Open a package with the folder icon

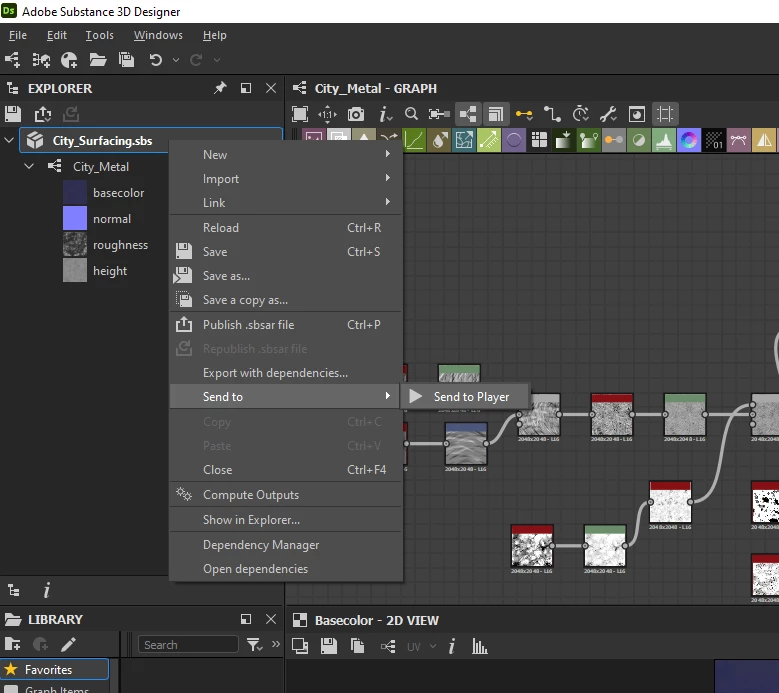98,60
